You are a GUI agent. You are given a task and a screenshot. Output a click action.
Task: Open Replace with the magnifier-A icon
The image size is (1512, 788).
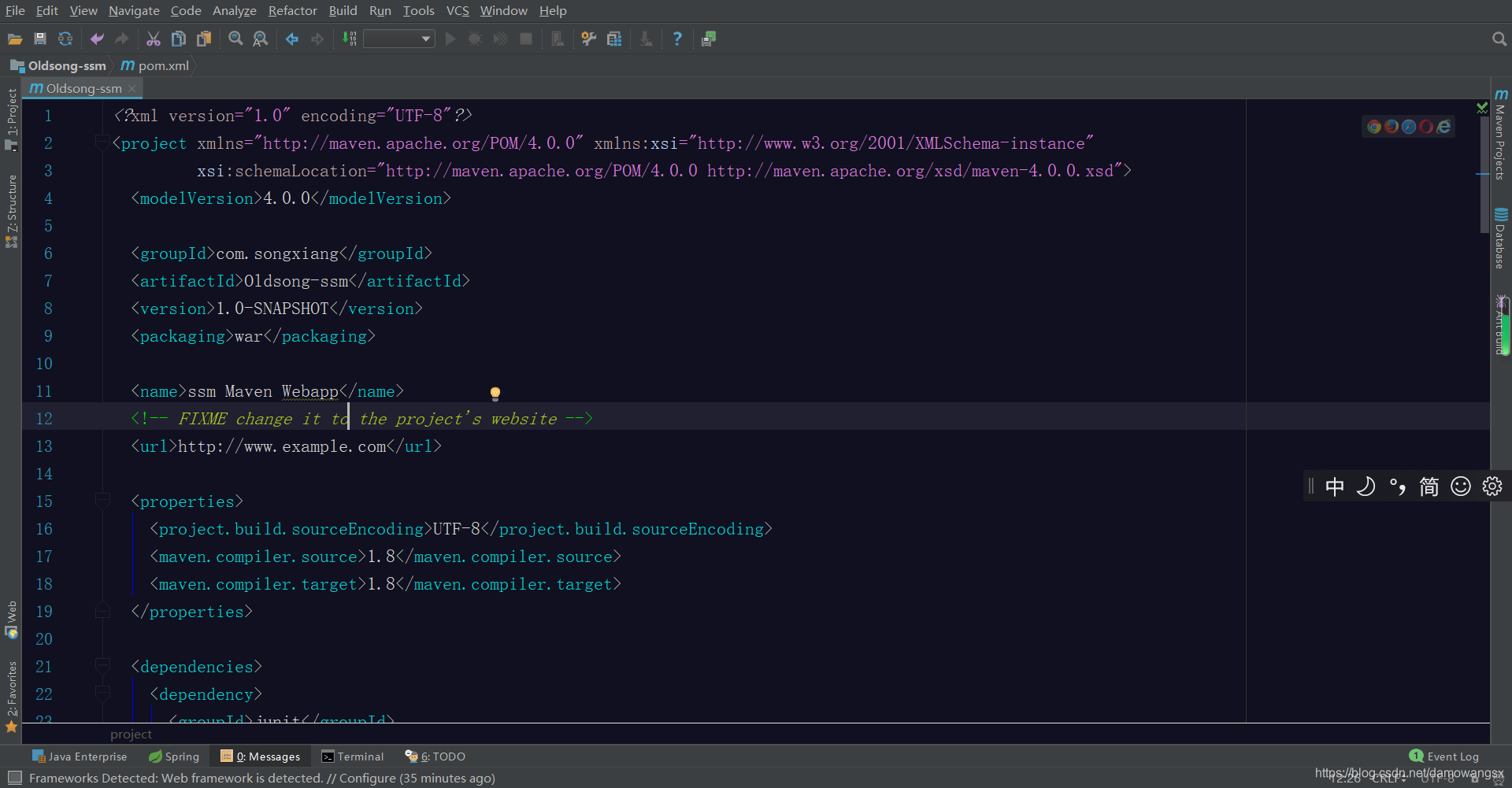pyautogui.click(x=261, y=39)
